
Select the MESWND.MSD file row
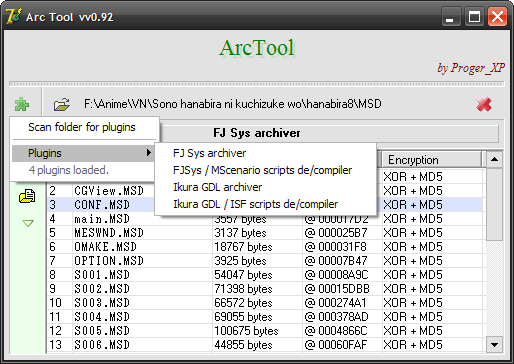[x=265, y=233]
